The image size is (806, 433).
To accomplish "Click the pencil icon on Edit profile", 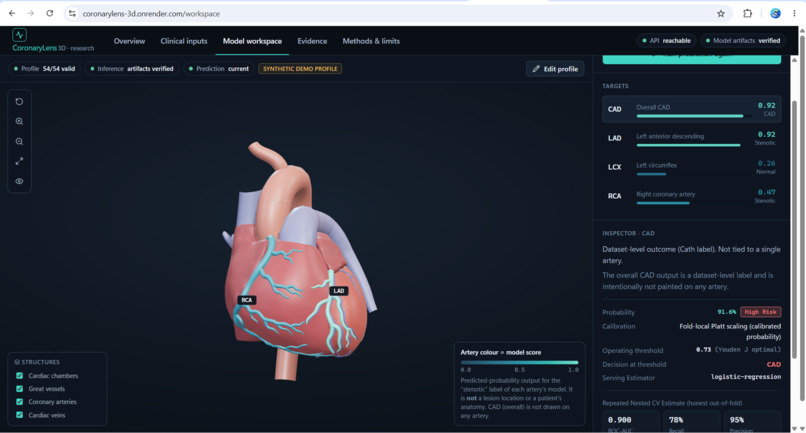I will [536, 69].
